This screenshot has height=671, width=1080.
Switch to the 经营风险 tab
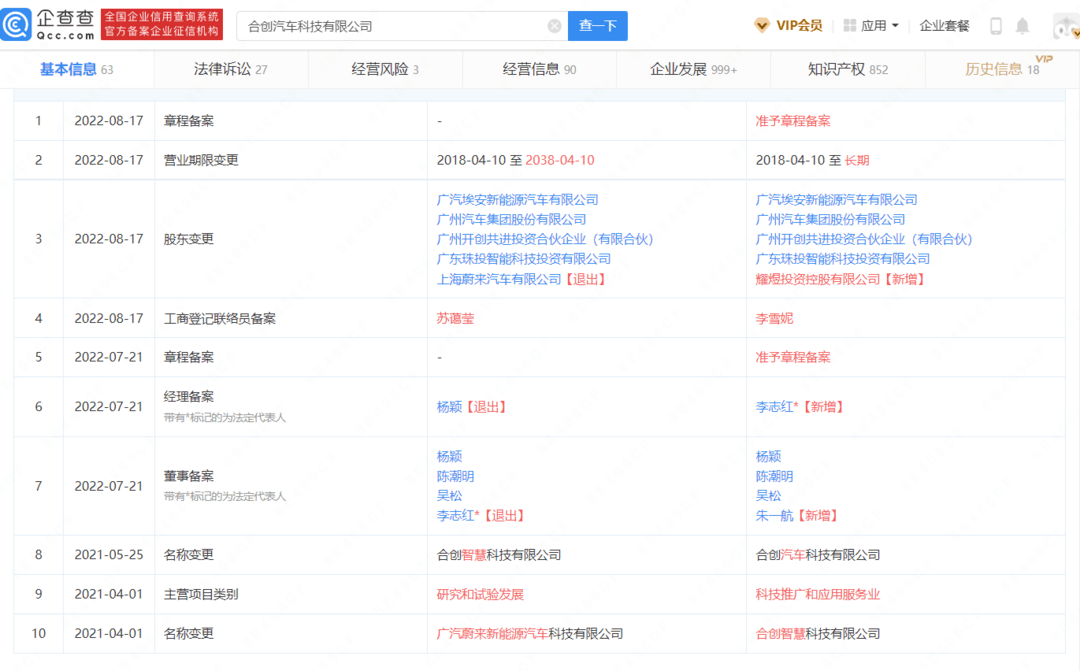point(385,69)
